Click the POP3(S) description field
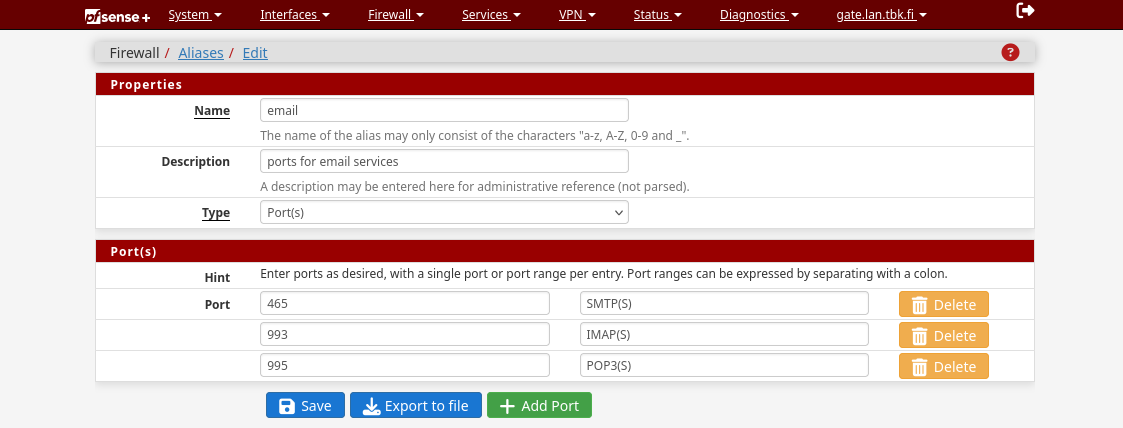The image size is (1123, 428). tap(724, 365)
